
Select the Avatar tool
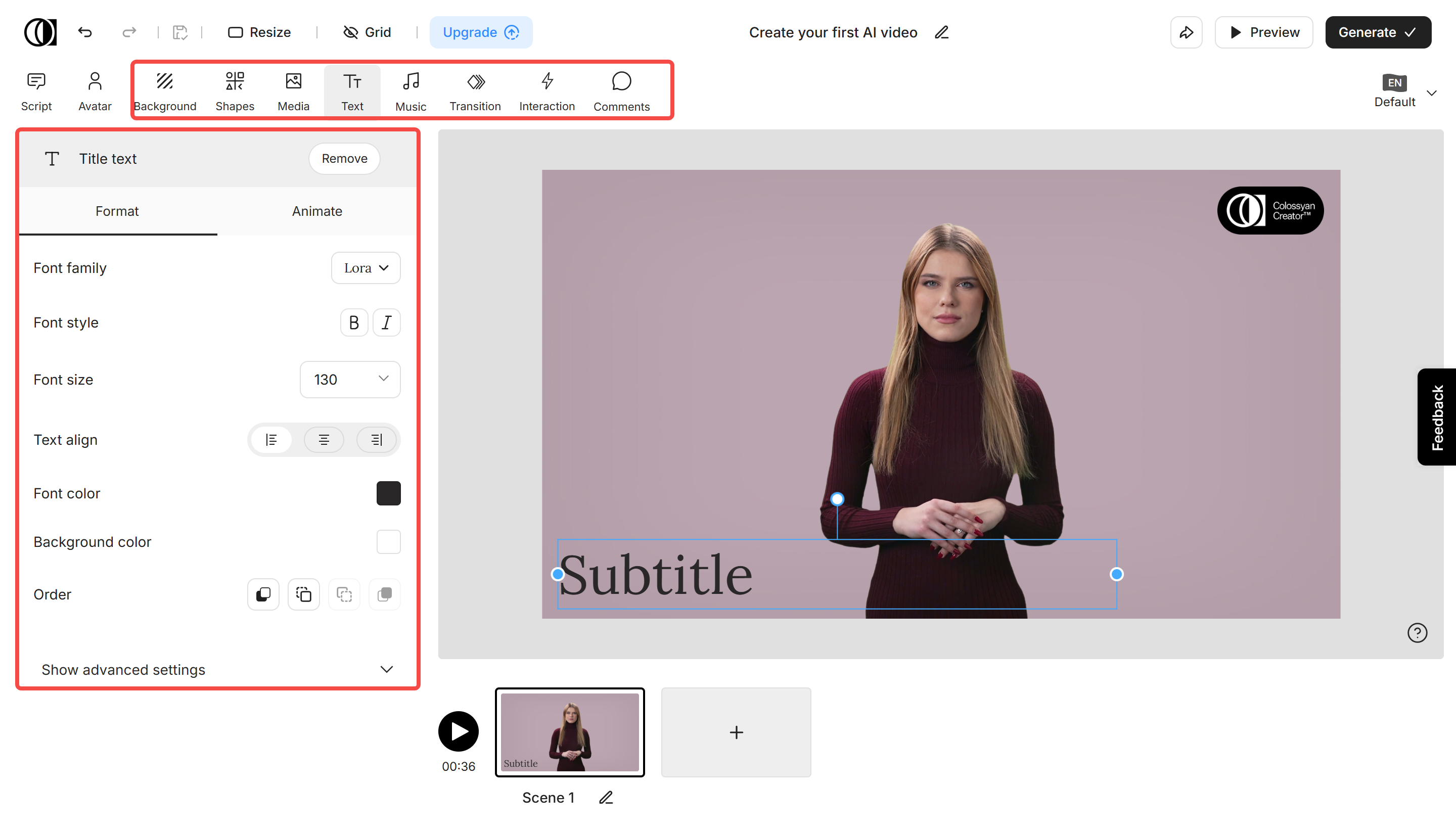click(94, 90)
